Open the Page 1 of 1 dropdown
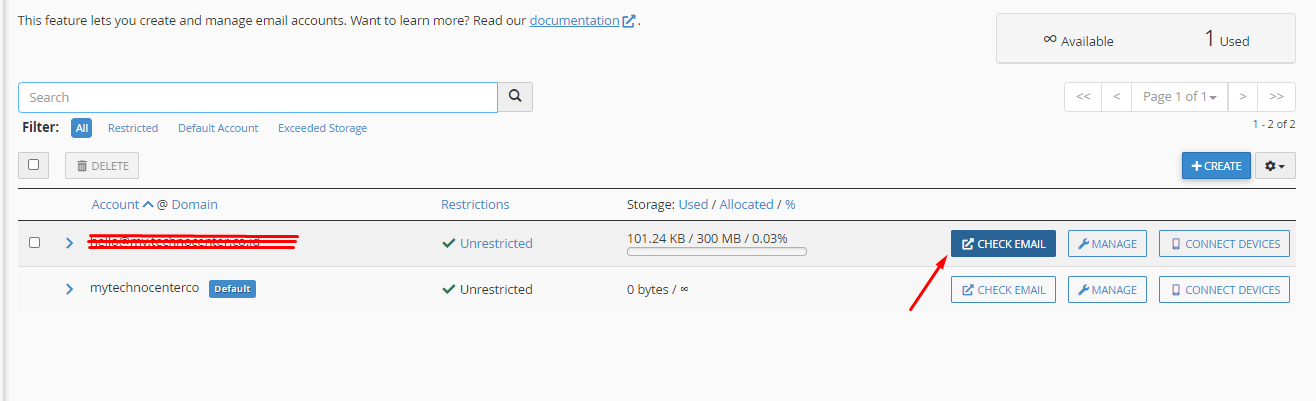This screenshot has width=1316, height=401. [1179, 97]
